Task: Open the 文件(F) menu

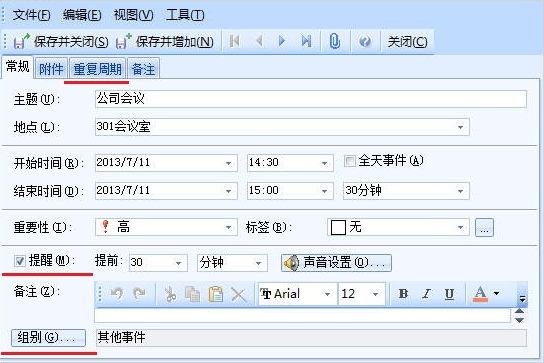Action: point(31,15)
